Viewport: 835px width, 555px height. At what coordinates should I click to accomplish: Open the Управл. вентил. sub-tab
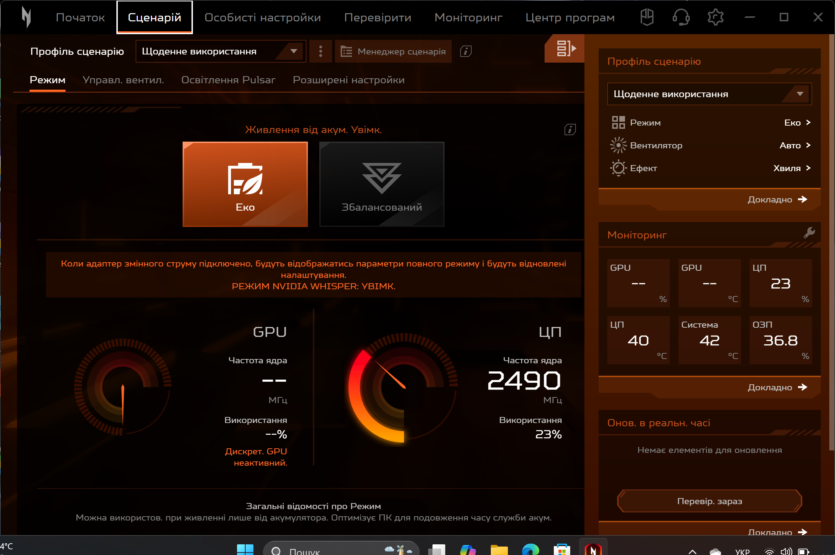coord(123,80)
